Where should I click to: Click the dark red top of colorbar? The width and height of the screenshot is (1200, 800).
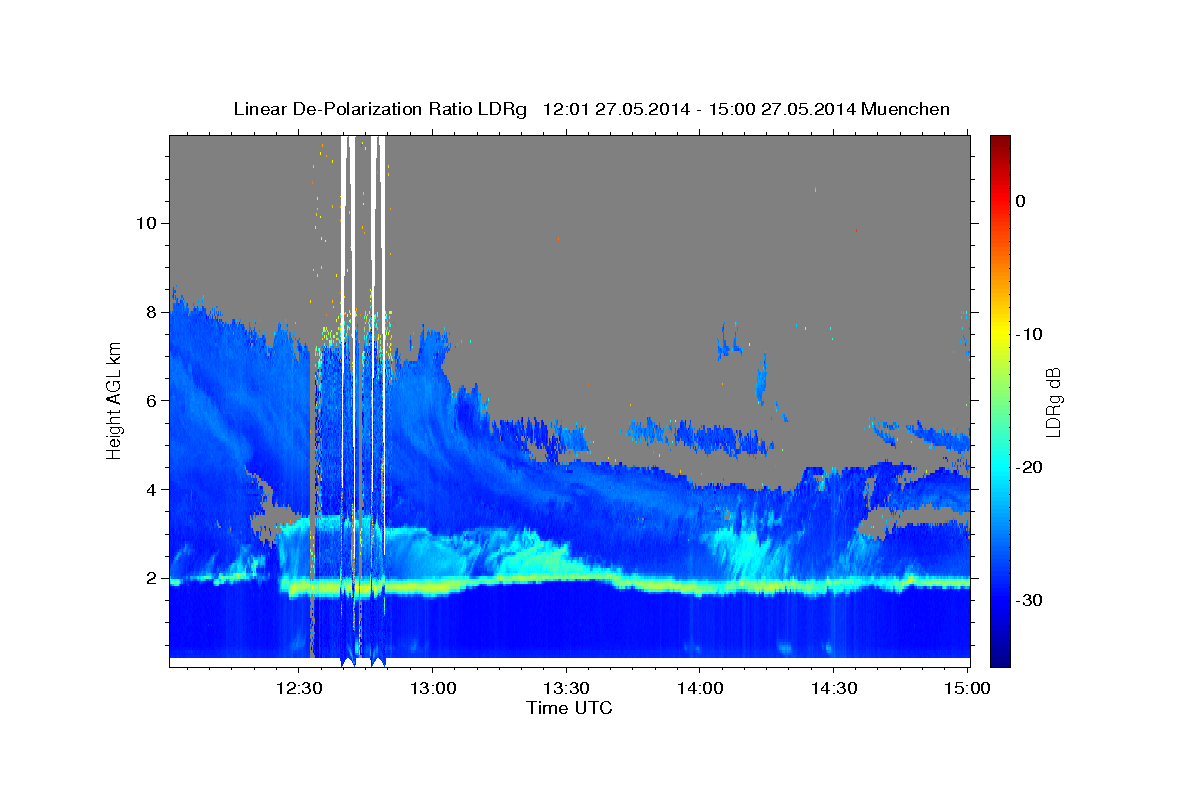1000,141
